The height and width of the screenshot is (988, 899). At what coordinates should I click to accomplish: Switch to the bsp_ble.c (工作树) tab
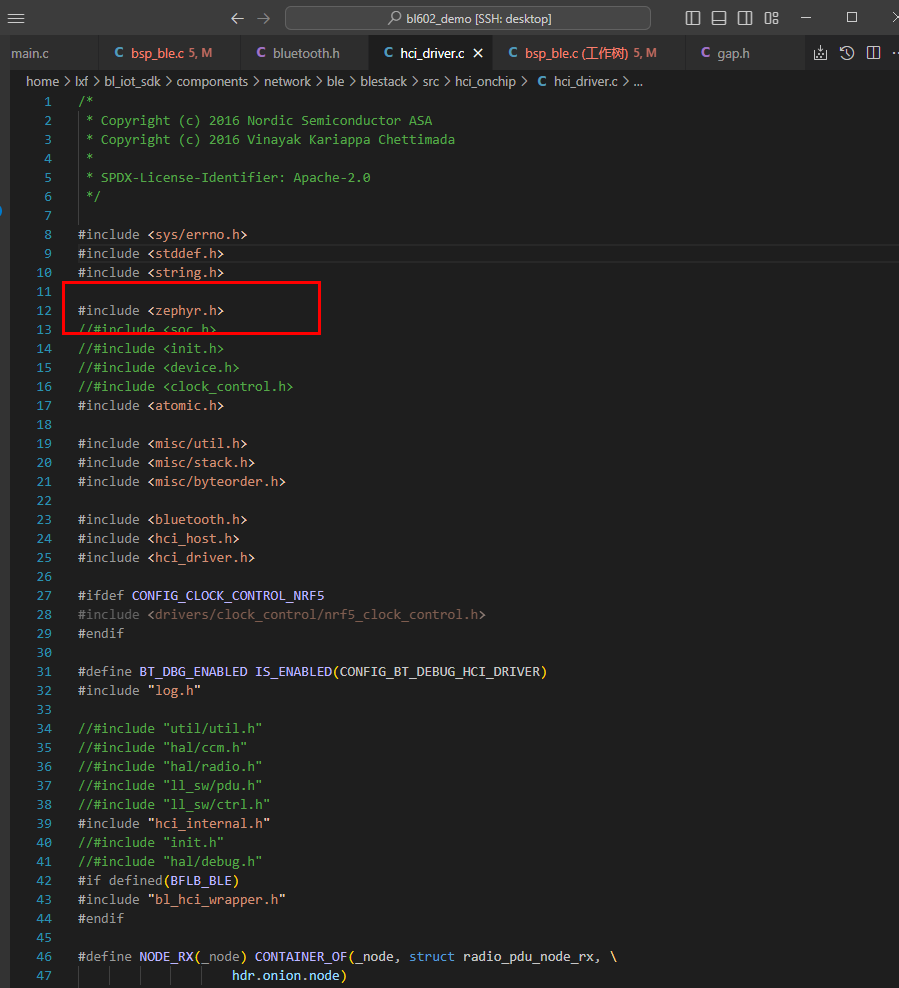click(x=588, y=54)
